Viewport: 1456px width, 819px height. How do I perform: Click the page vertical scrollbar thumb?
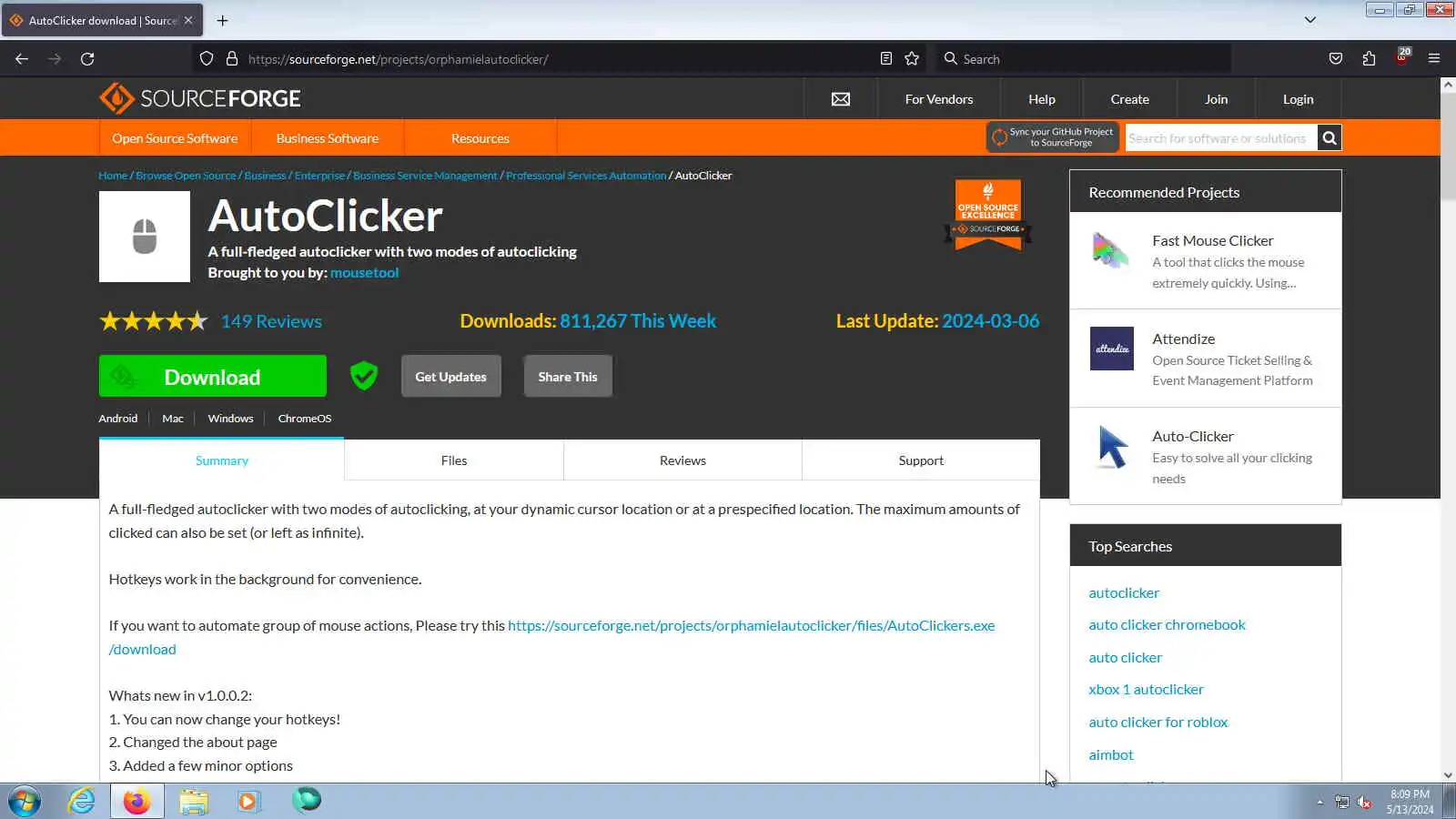[x=1448, y=147]
